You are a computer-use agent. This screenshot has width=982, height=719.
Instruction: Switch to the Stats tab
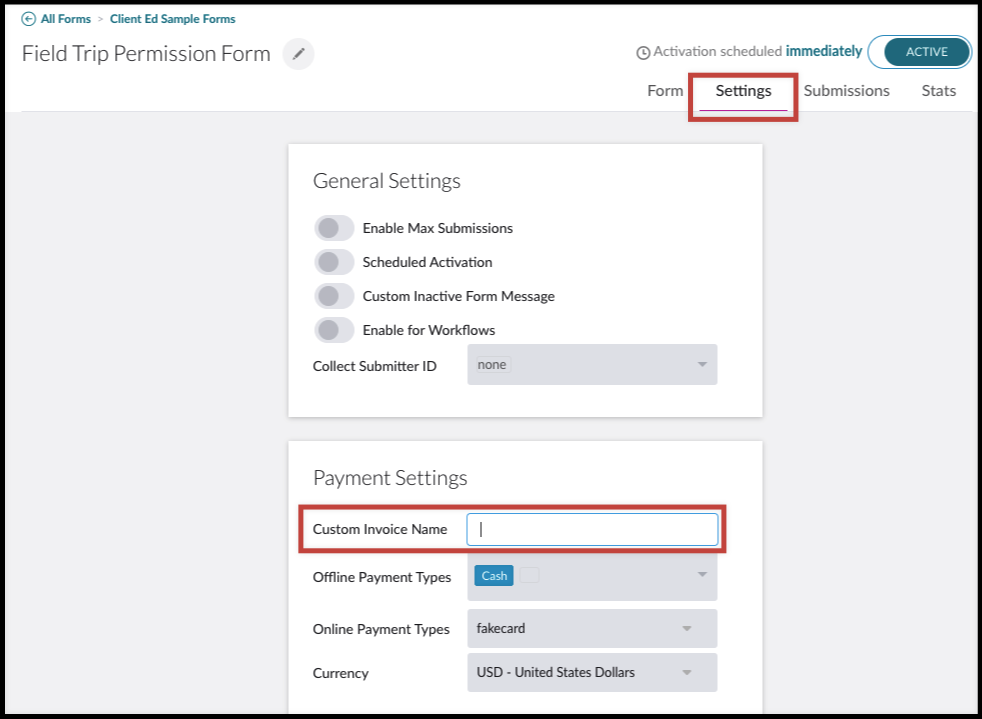click(938, 91)
